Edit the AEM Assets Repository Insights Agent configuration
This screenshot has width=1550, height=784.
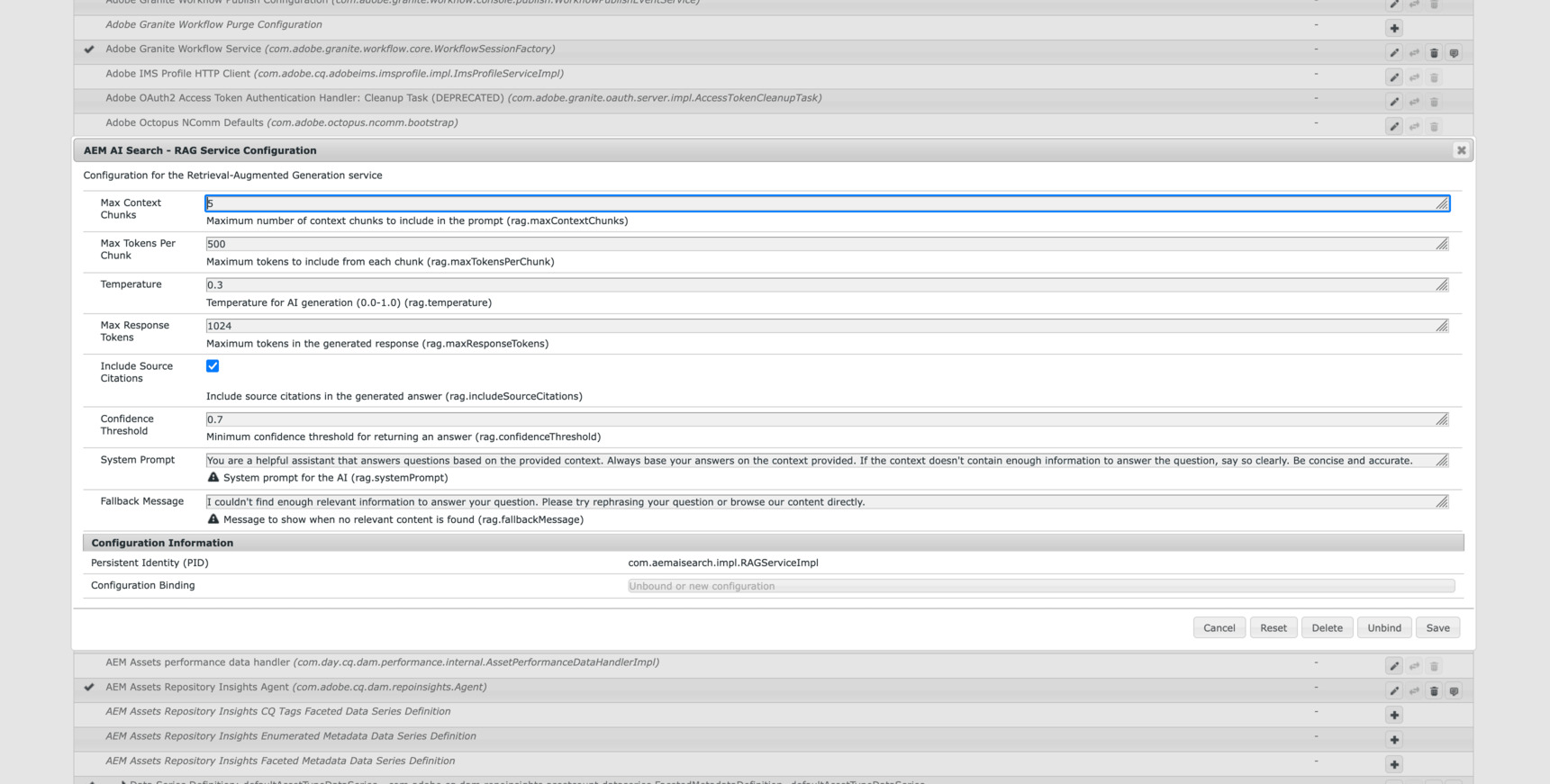pyautogui.click(x=1394, y=690)
